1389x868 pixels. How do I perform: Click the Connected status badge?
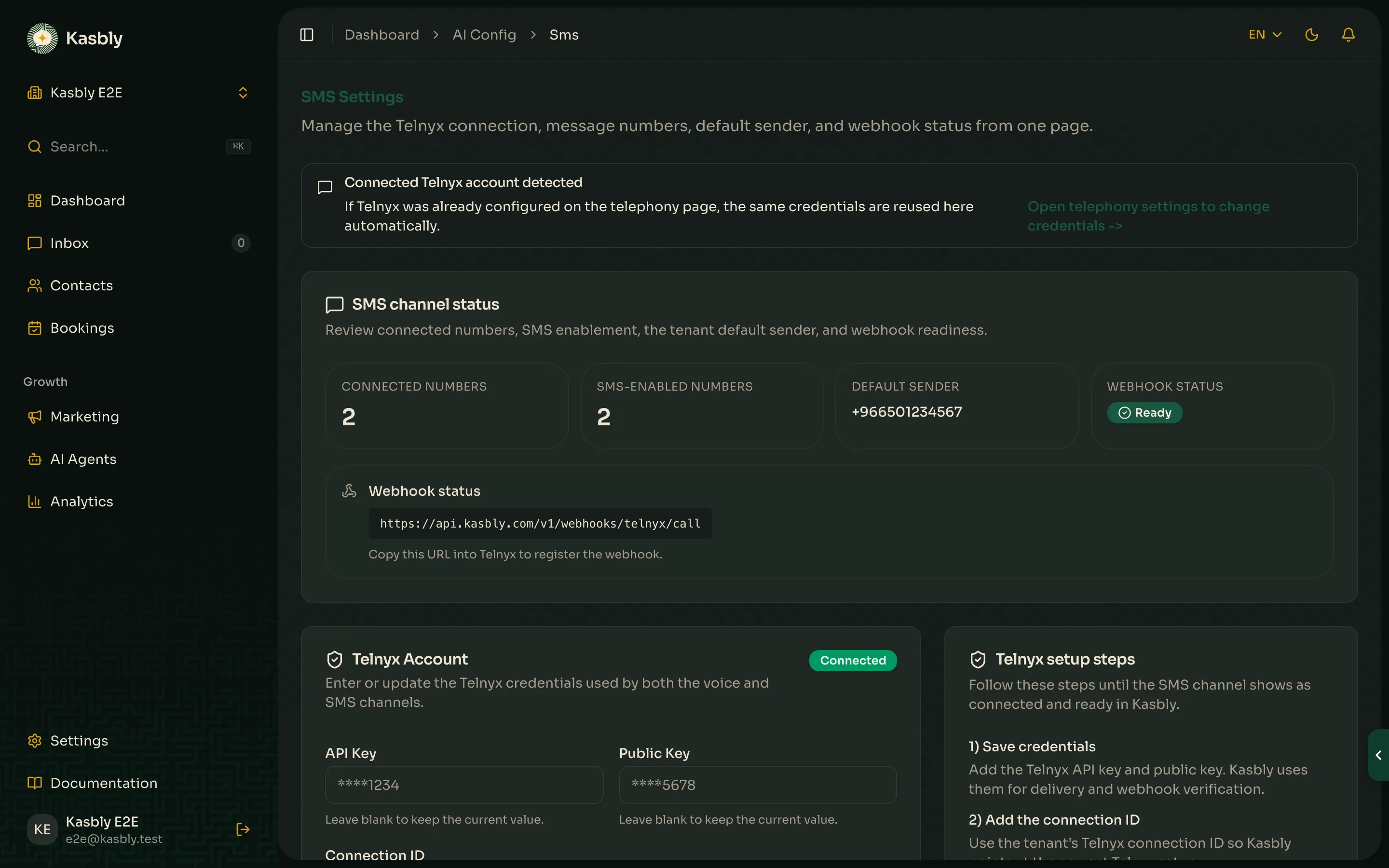853,660
